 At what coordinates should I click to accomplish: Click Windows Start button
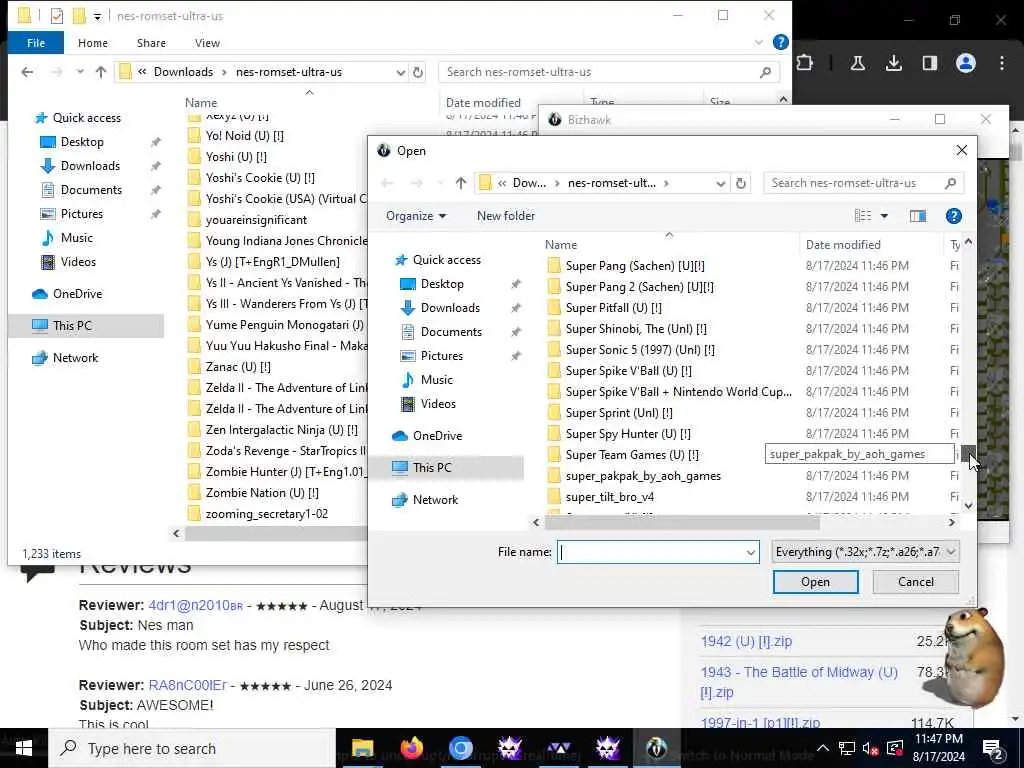click(x=24, y=748)
